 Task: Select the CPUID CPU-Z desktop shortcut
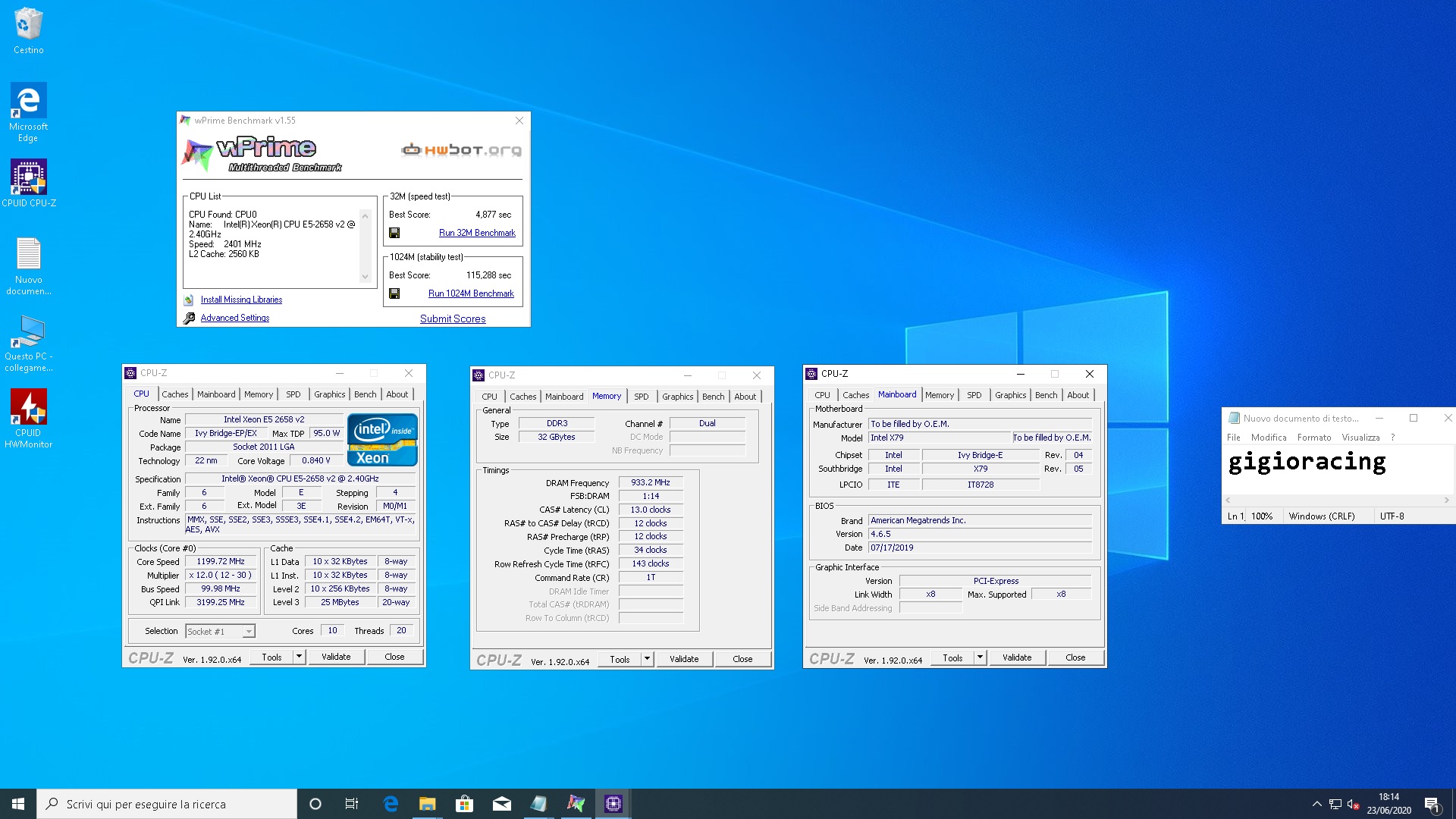coord(28,184)
